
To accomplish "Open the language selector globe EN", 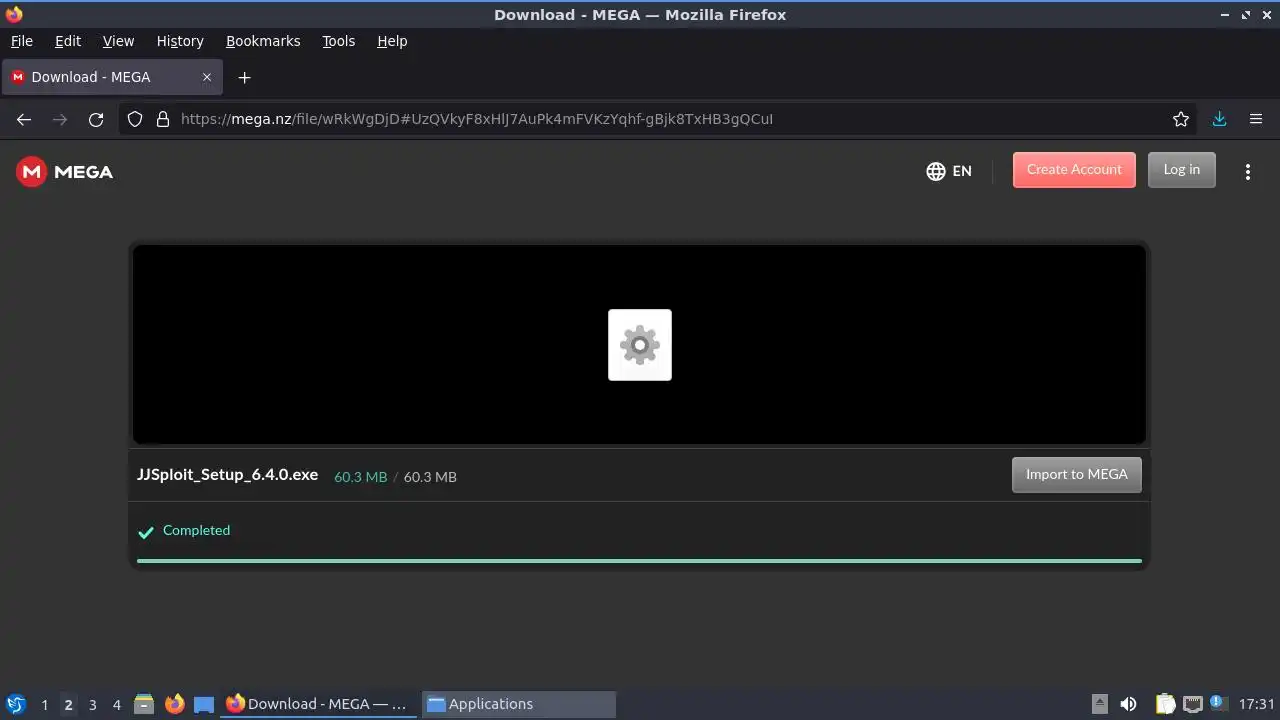I will click(949, 171).
